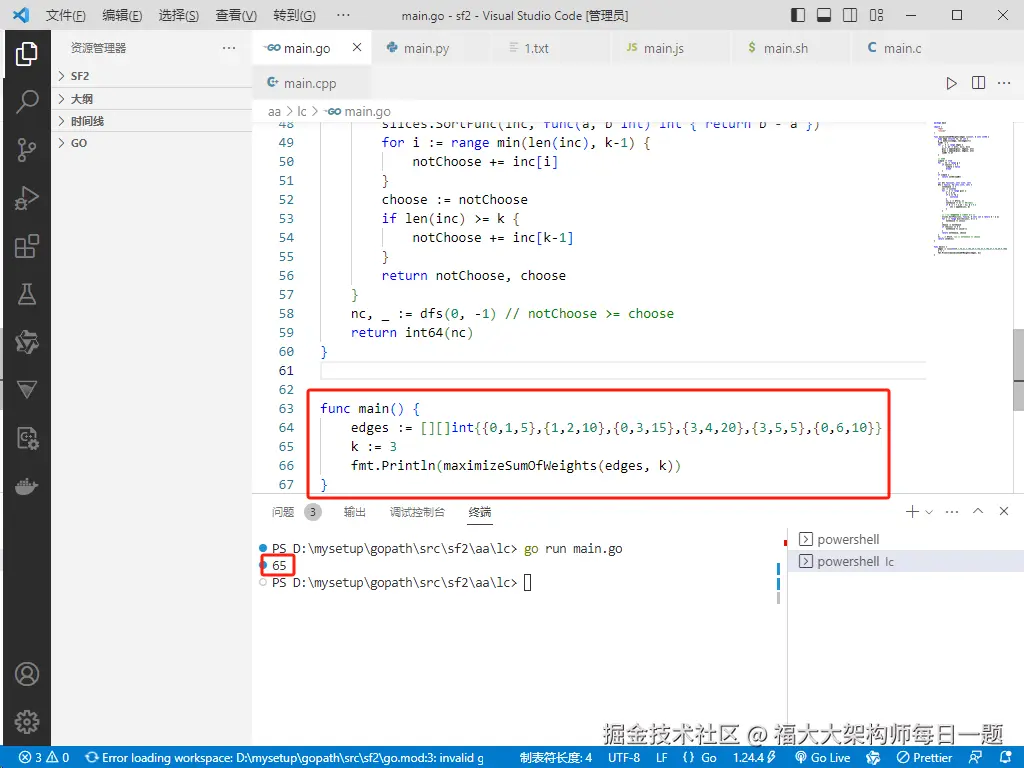Open the Testing flask view

pyautogui.click(x=26, y=295)
